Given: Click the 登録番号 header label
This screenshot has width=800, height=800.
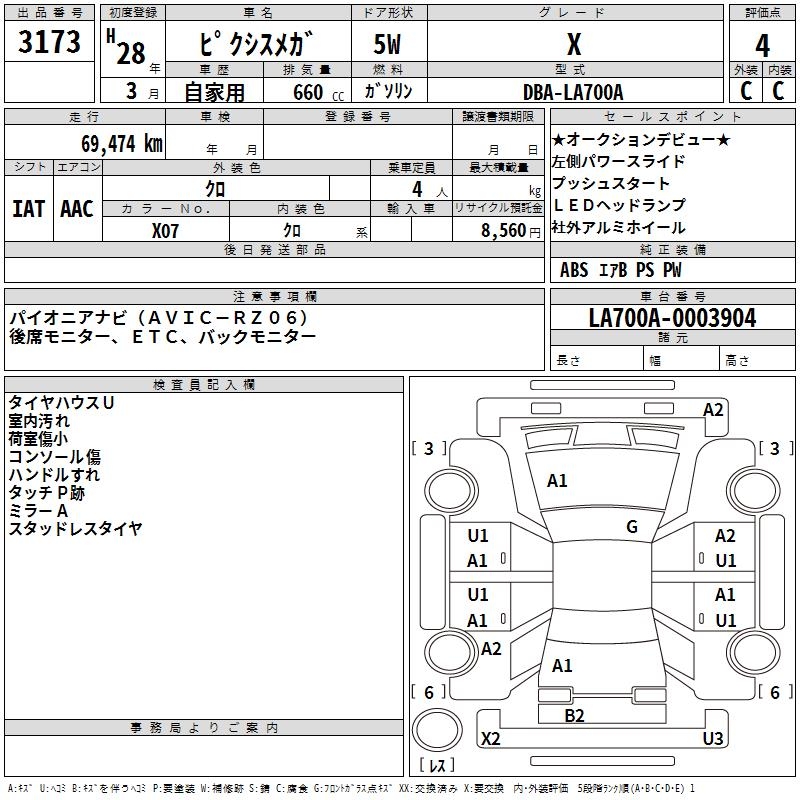Looking at the screenshot, I should [358, 116].
